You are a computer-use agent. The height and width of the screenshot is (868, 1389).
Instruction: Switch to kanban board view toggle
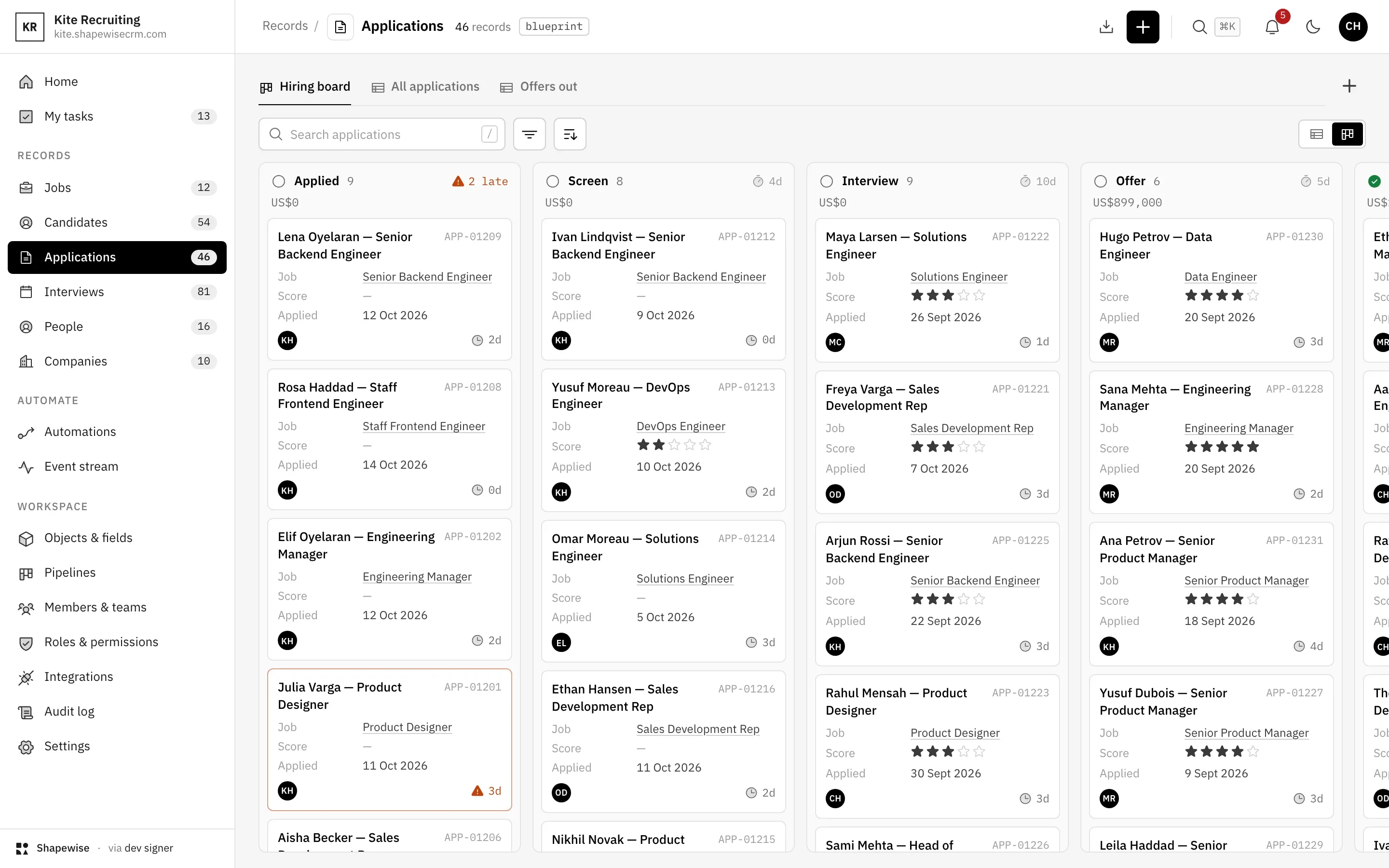pos(1347,135)
